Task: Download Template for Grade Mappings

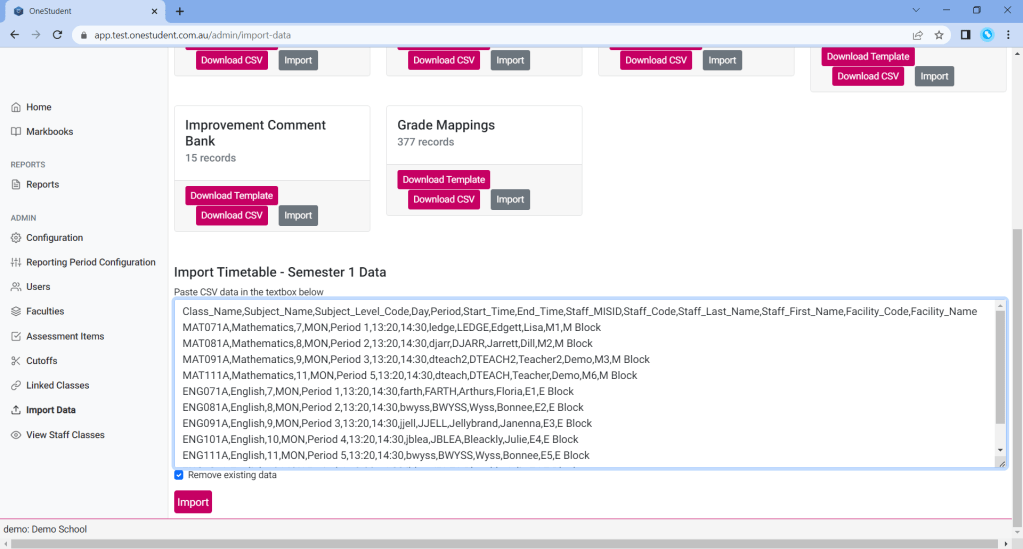Action: tap(444, 180)
